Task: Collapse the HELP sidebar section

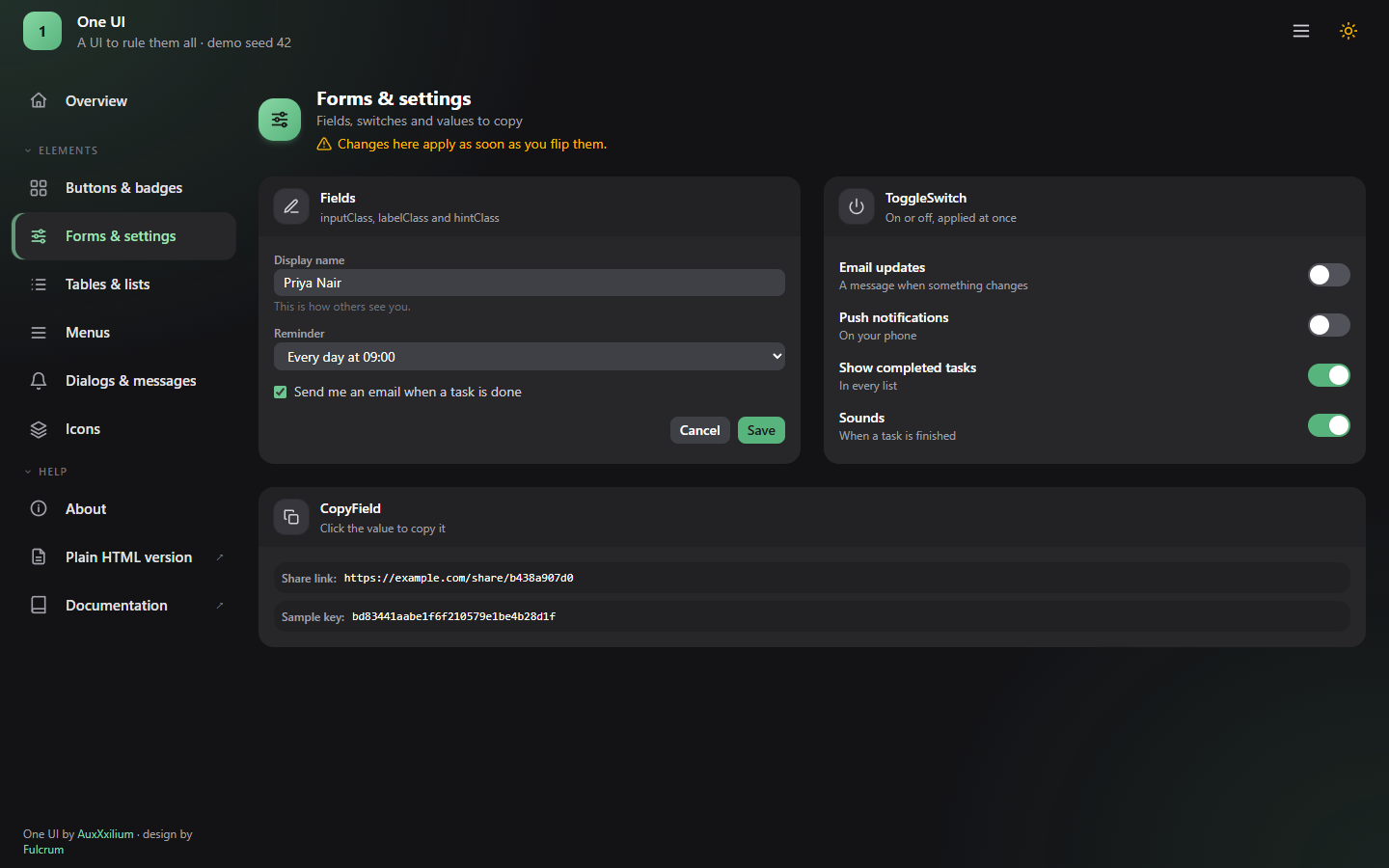Action: [x=45, y=472]
